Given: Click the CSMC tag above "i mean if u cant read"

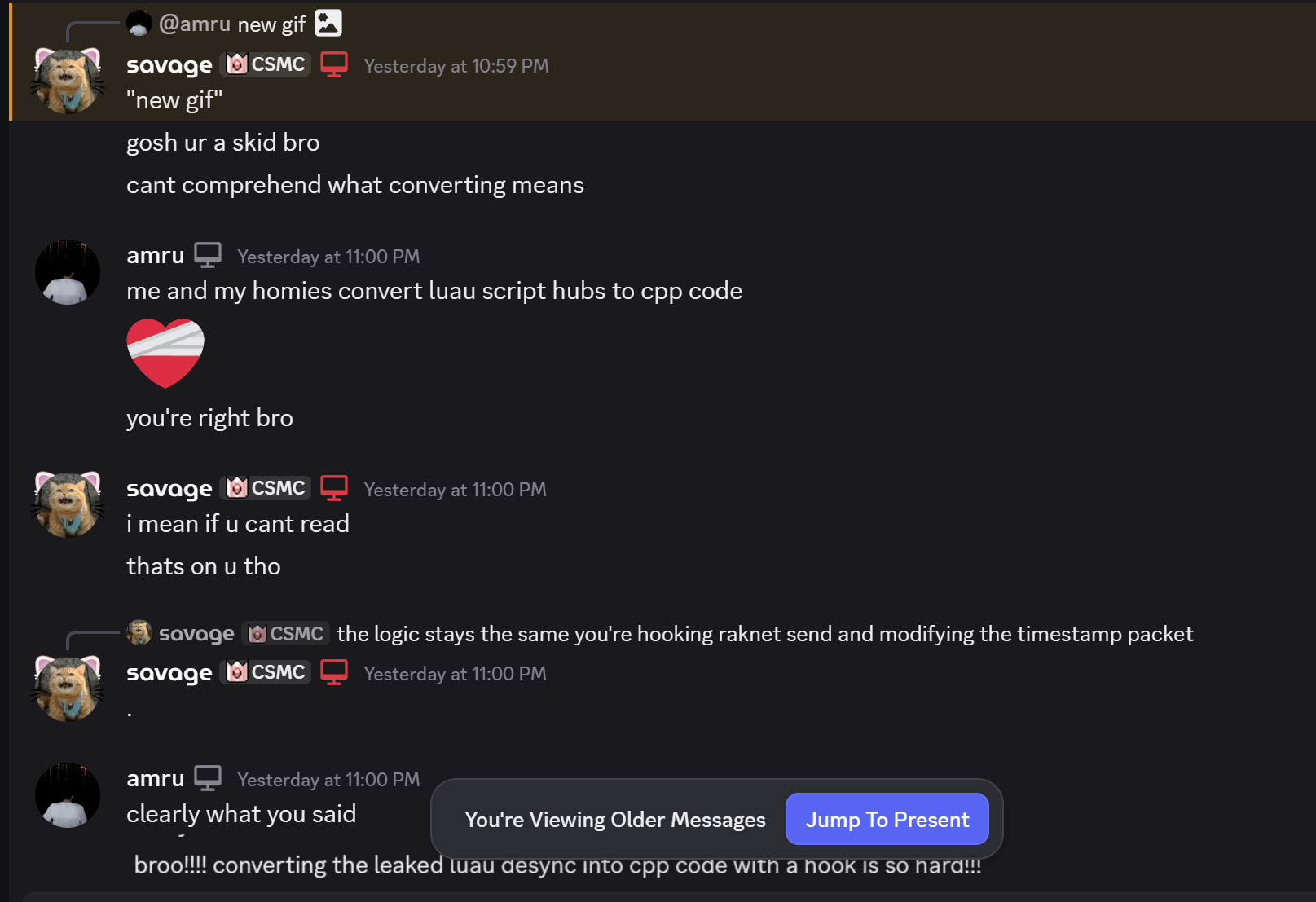Looking at the screenshot, I should 266,488.
